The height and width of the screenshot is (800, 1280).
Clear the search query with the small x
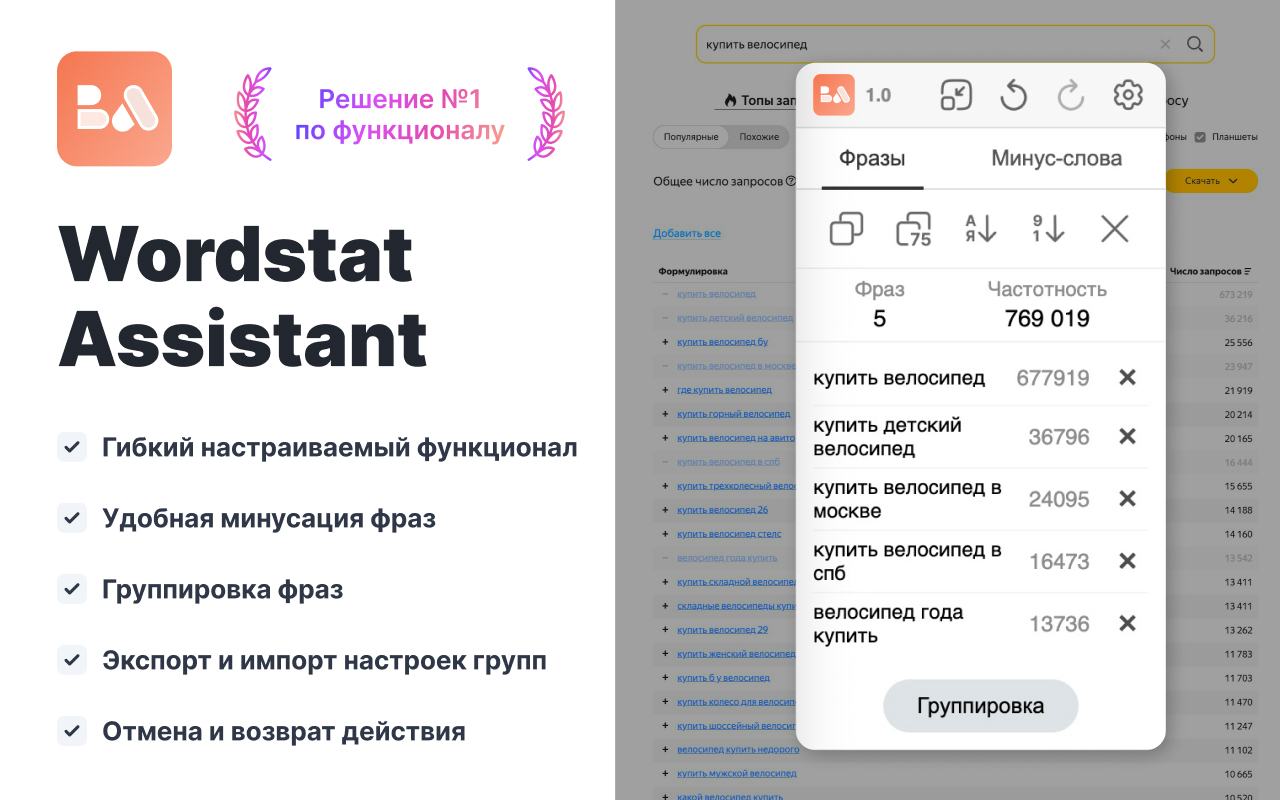1165,44
